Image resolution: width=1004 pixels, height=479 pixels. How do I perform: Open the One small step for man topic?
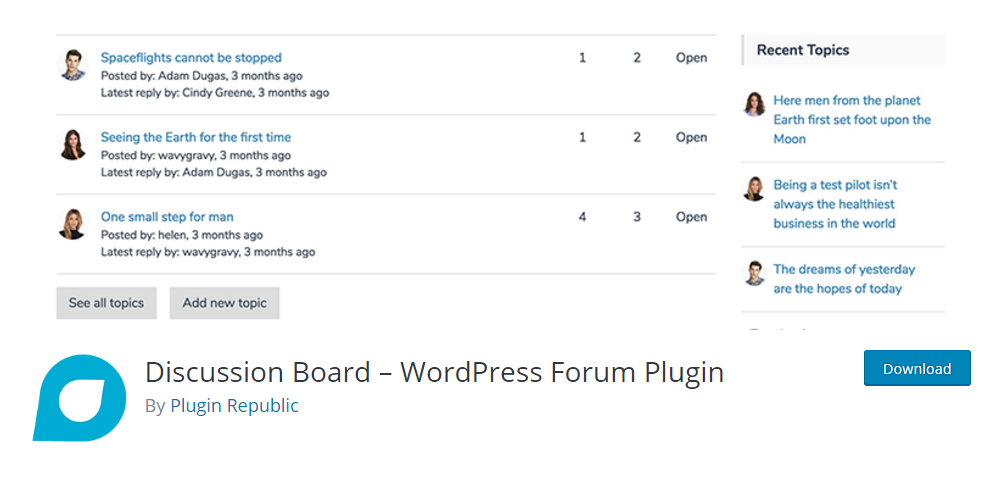click(x=167, y=216)
